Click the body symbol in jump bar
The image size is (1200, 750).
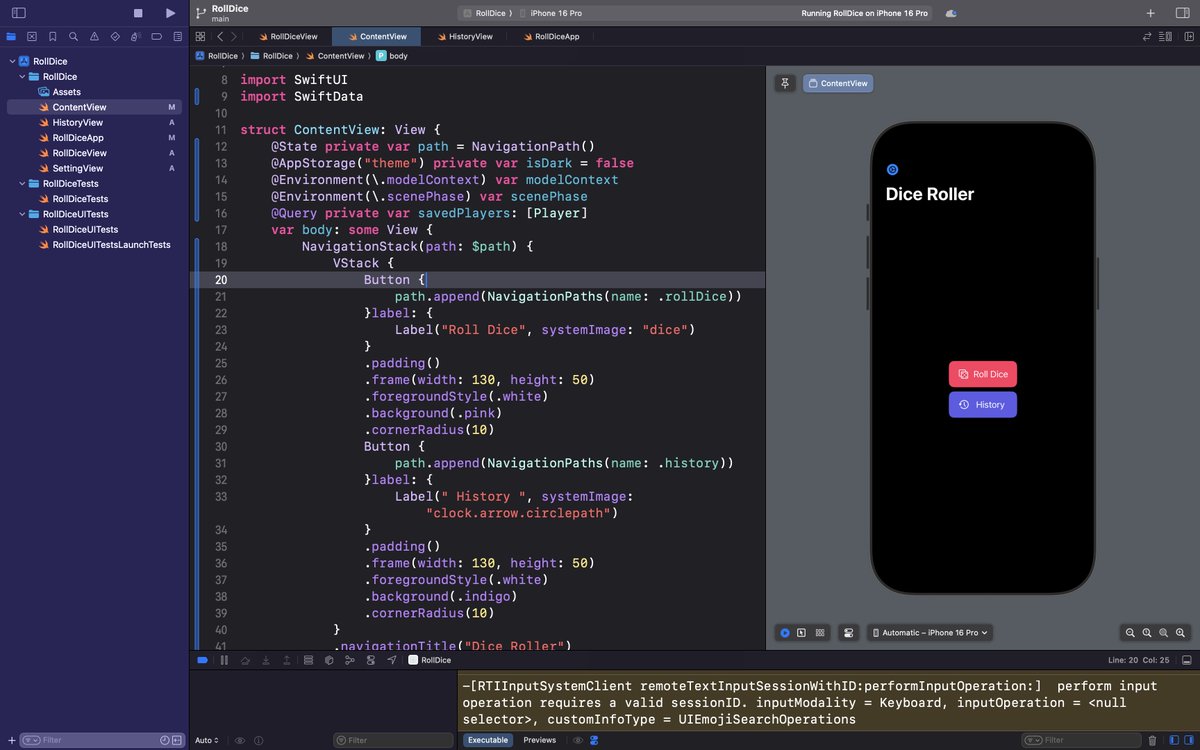coord(392,56)
